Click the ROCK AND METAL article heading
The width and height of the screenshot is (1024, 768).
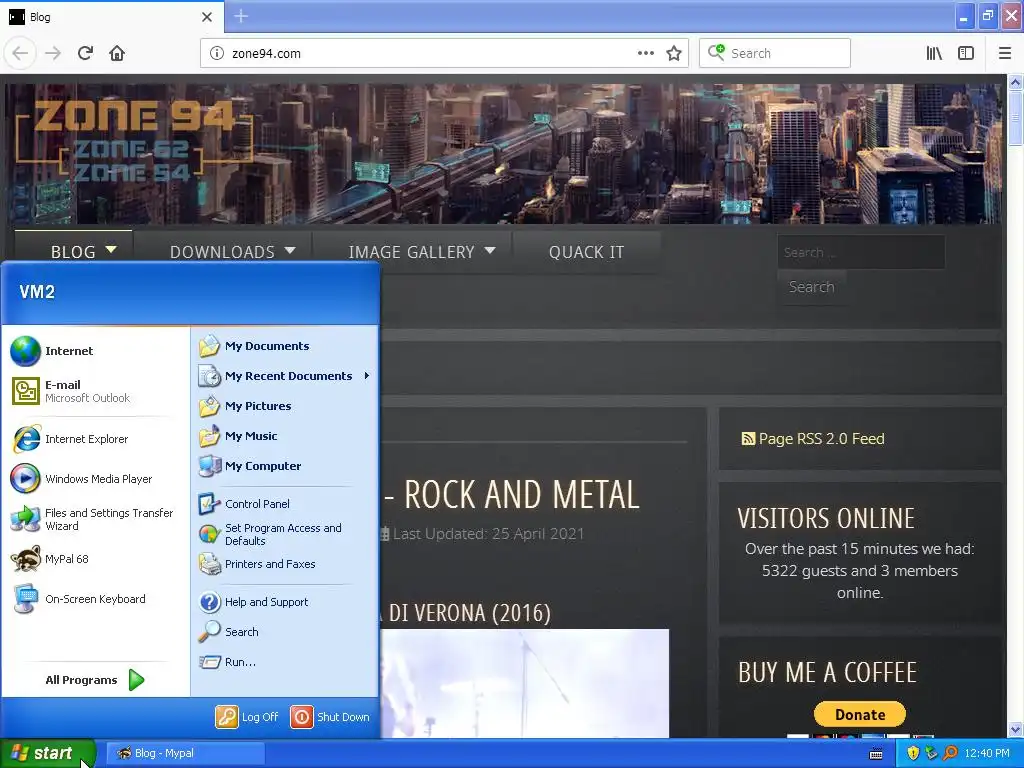(511, 494)
